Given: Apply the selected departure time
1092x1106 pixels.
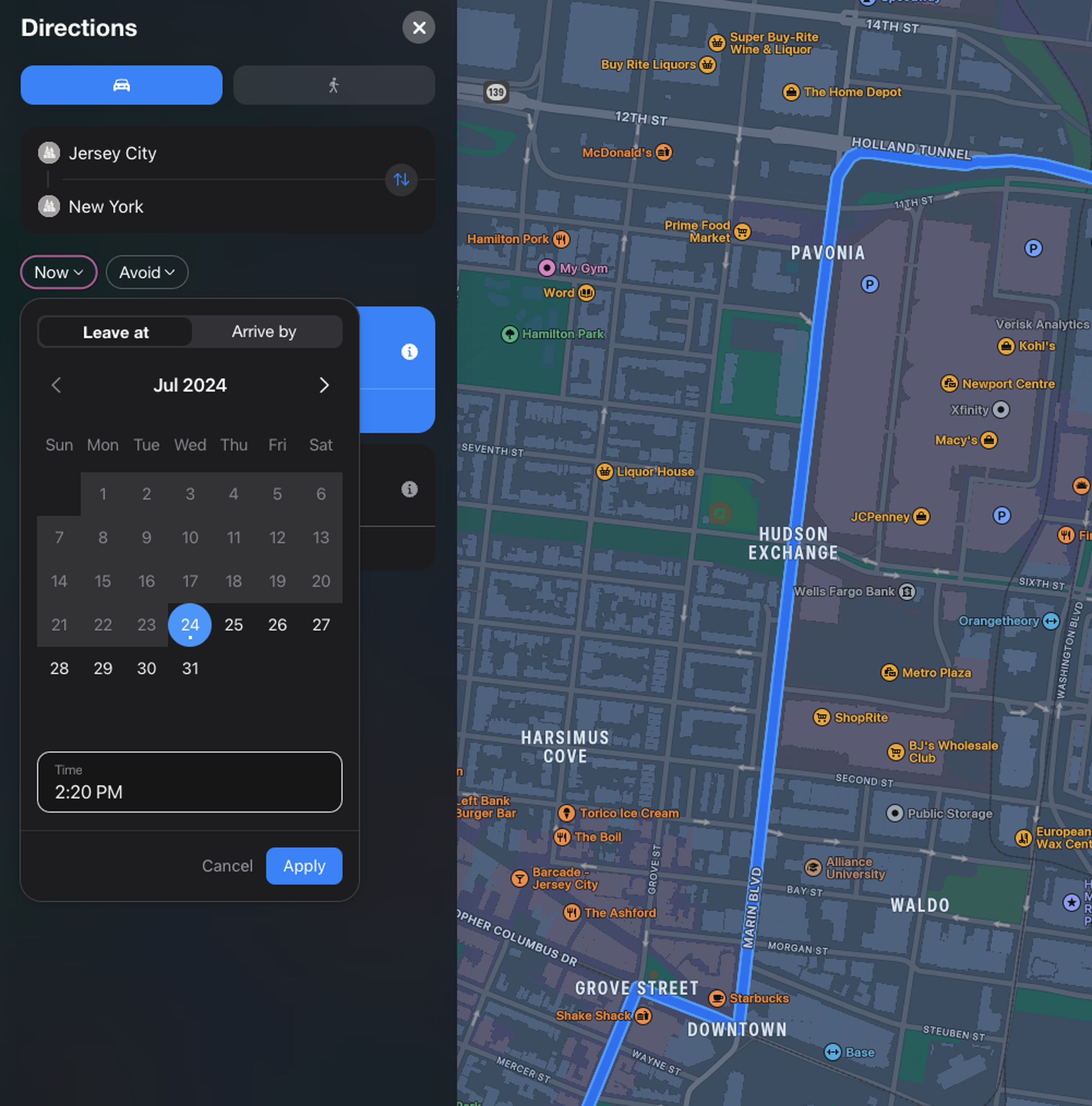Looking at the screenshot, I should (x=304, y=866).
